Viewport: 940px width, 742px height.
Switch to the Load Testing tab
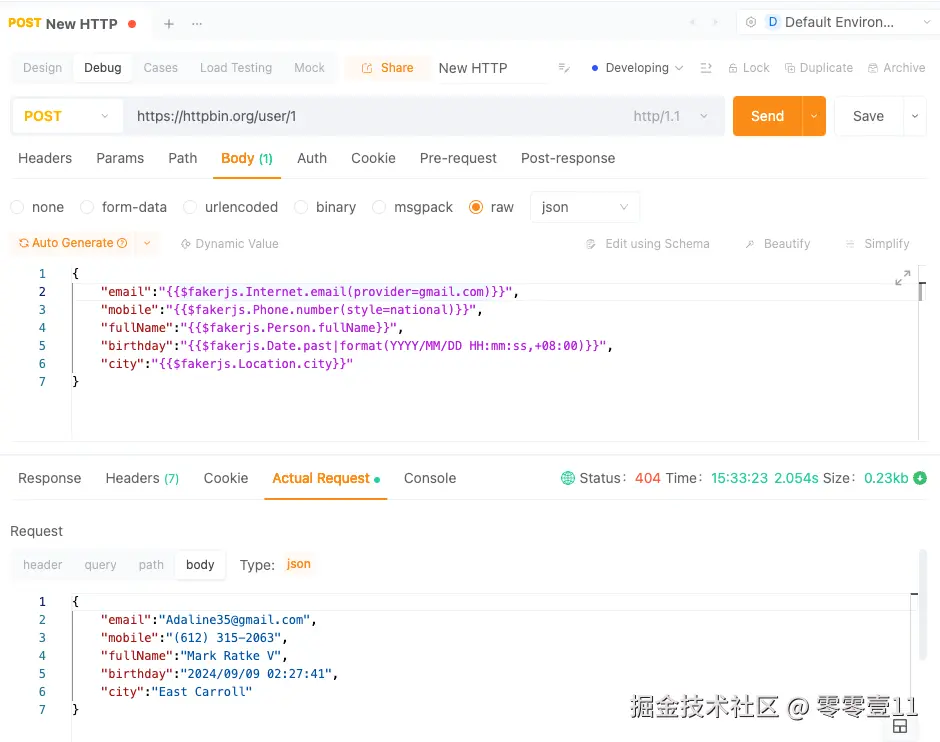pos(236,68)
